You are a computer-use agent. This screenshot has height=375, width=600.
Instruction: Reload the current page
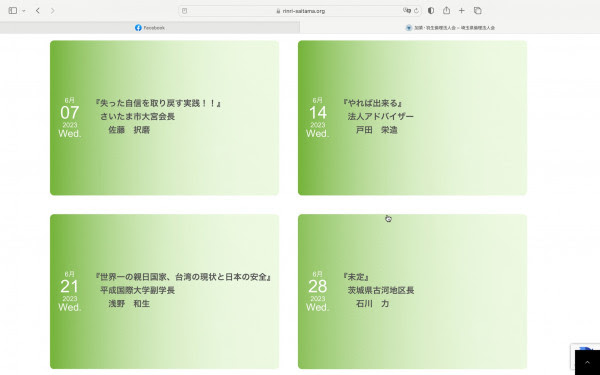[x=416, y=11]
